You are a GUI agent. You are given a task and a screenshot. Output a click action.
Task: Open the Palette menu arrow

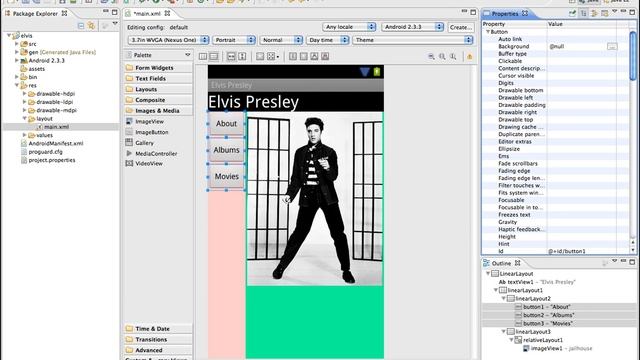pyautogui.click(x=187, y=55)
